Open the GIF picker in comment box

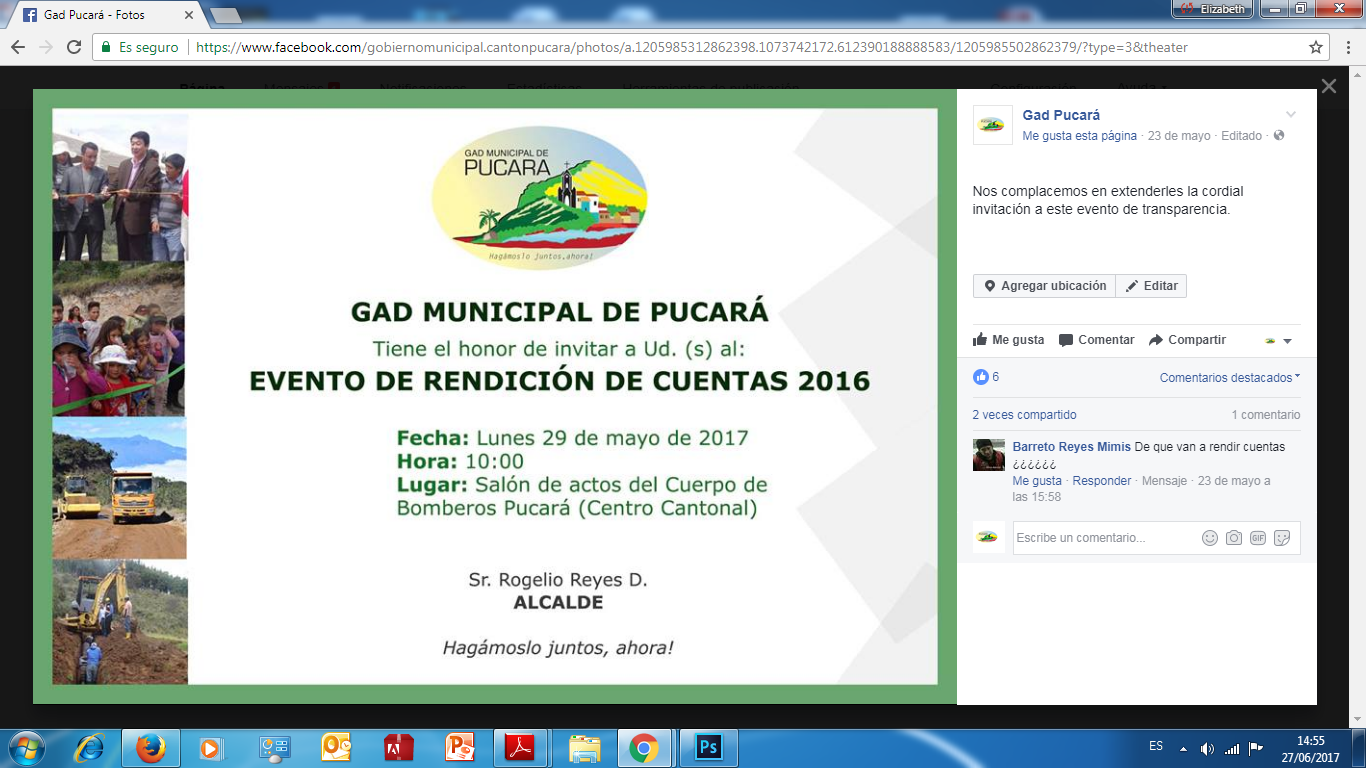point(1258,538)
